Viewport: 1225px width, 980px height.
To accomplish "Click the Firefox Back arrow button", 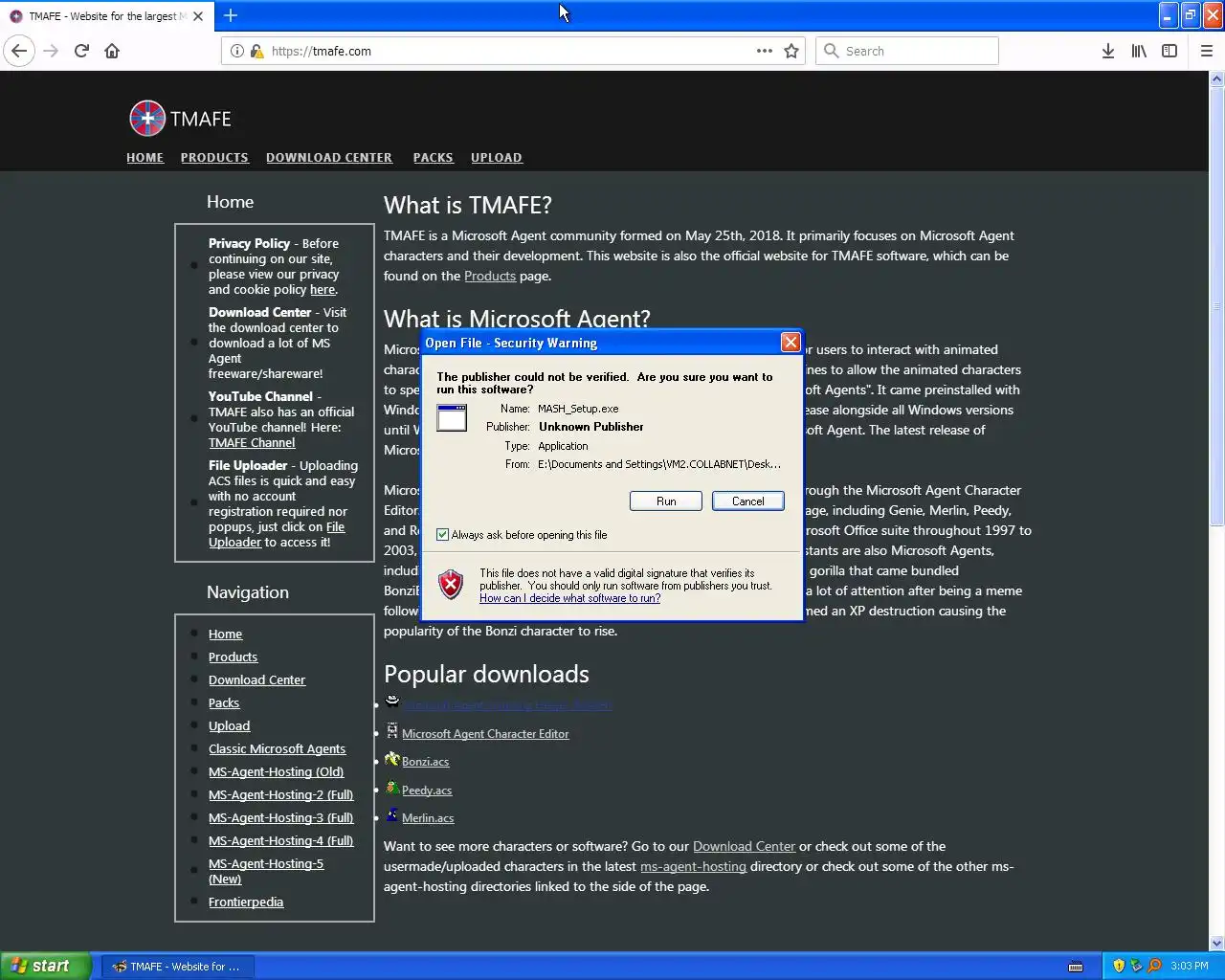I will (x=19, y=51).
